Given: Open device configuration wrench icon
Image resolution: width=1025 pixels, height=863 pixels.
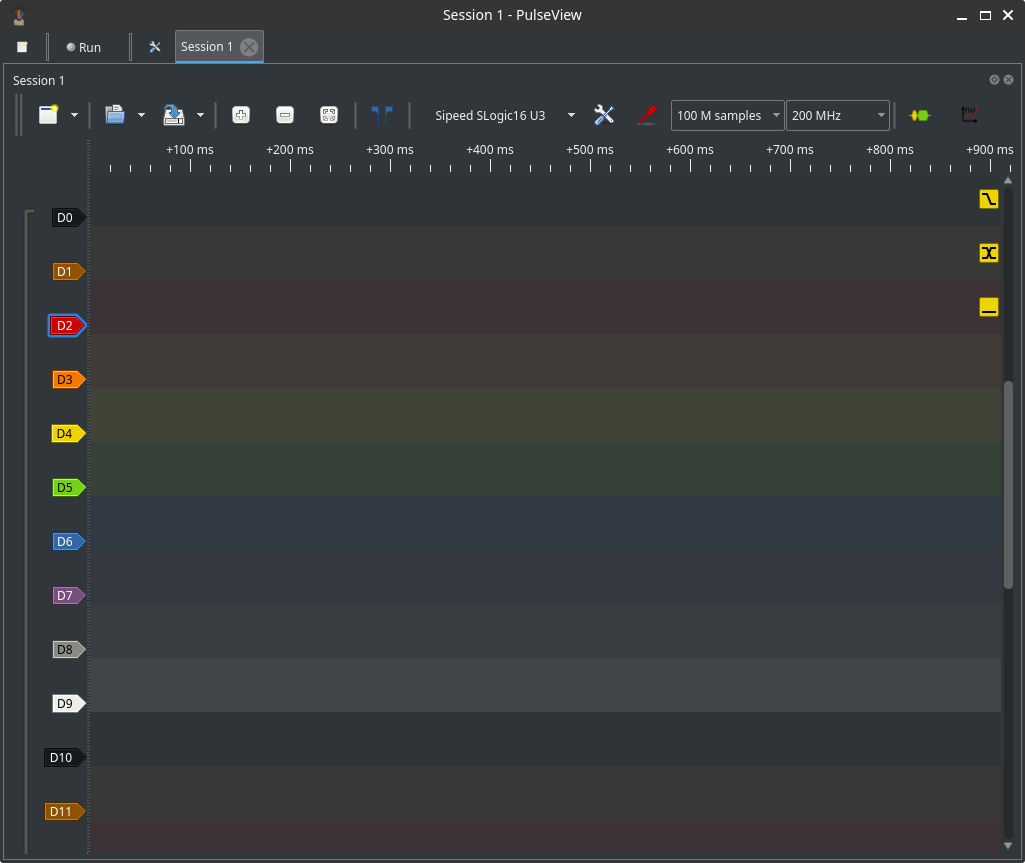Looking at the screenshot, I should tap(604, 115).
